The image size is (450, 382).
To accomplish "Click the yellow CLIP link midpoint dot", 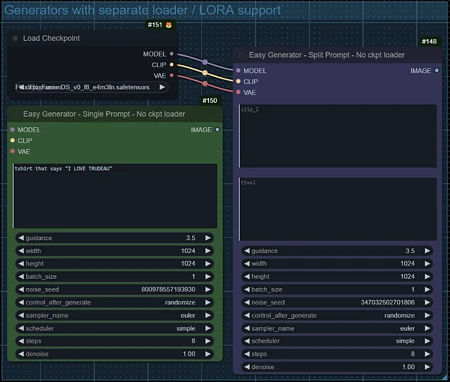I will coord(205,73).
